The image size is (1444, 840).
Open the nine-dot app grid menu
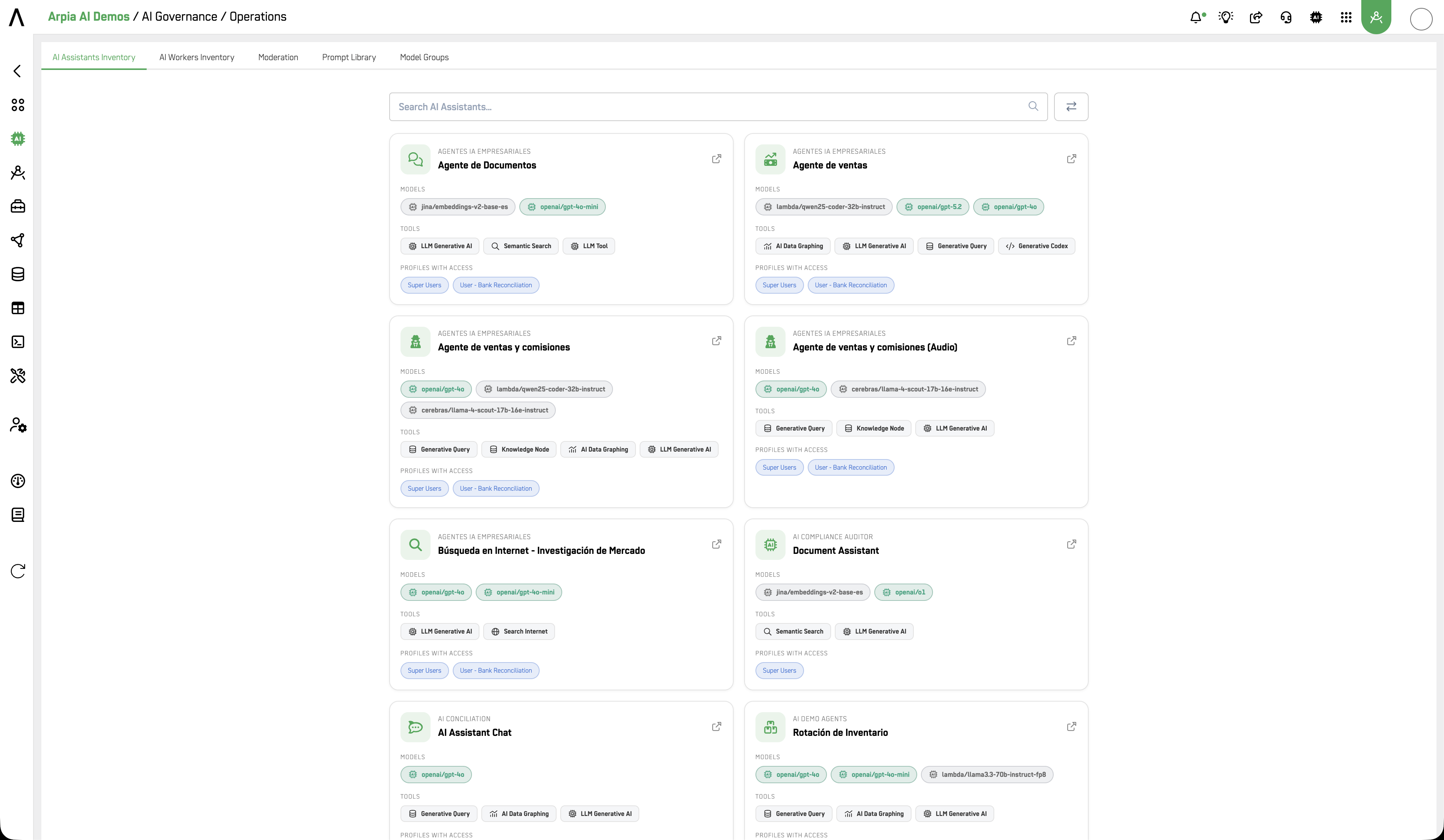tap(1346, 17)
